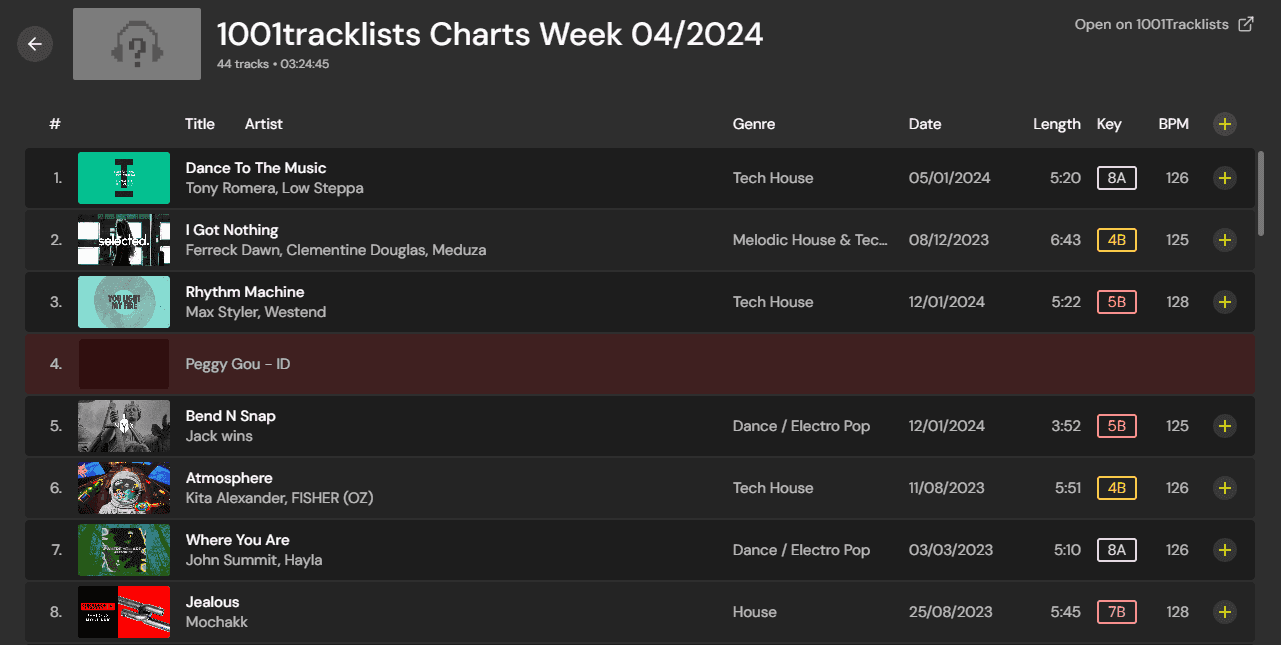Screen dimensions: 1281x645
Task: Click the Title column header
Action: pyautogui.click(x=199, y=124)
